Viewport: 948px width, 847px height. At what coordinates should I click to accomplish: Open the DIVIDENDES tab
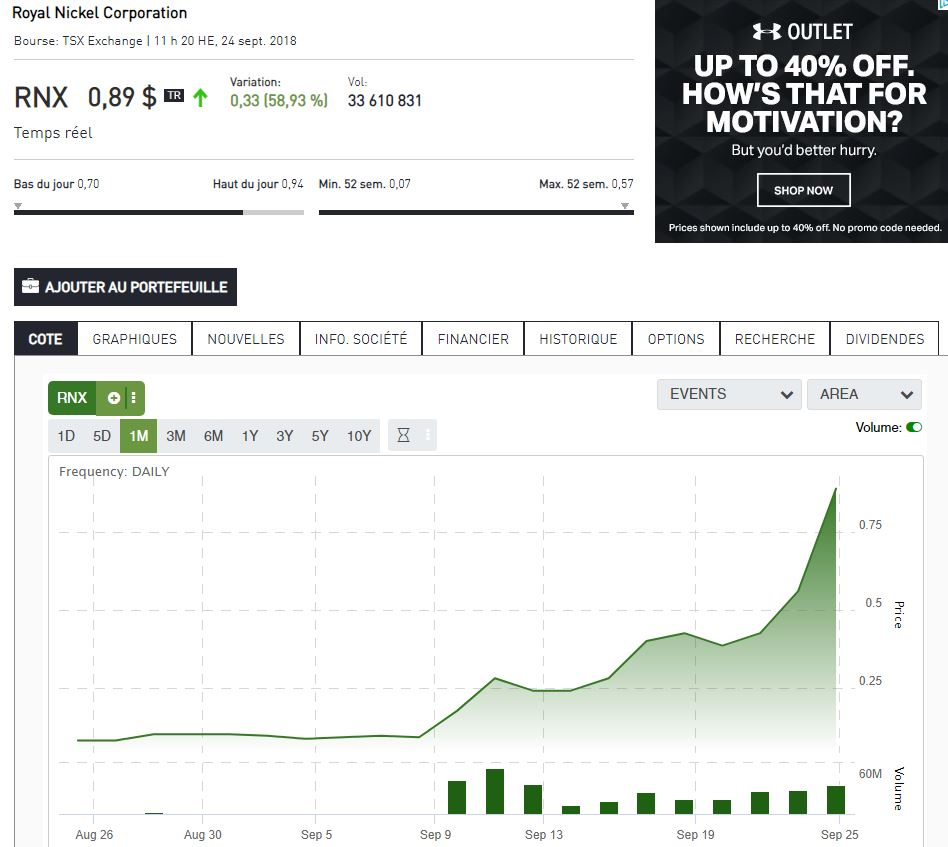click(885, 339)
